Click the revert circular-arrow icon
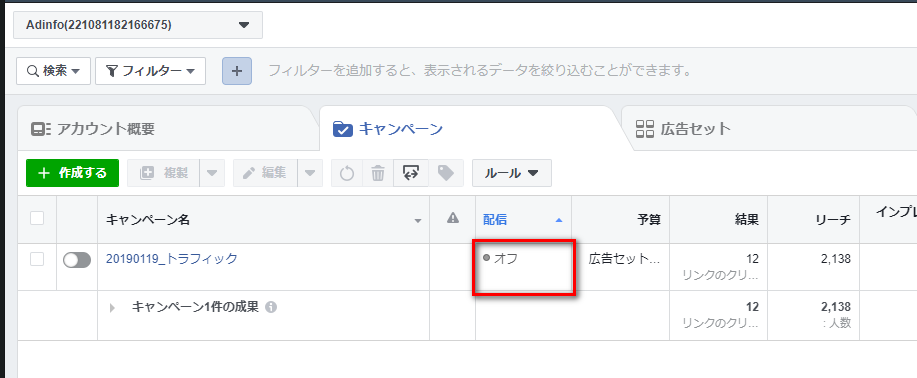 pyautogui.click(x=347, y=173)
